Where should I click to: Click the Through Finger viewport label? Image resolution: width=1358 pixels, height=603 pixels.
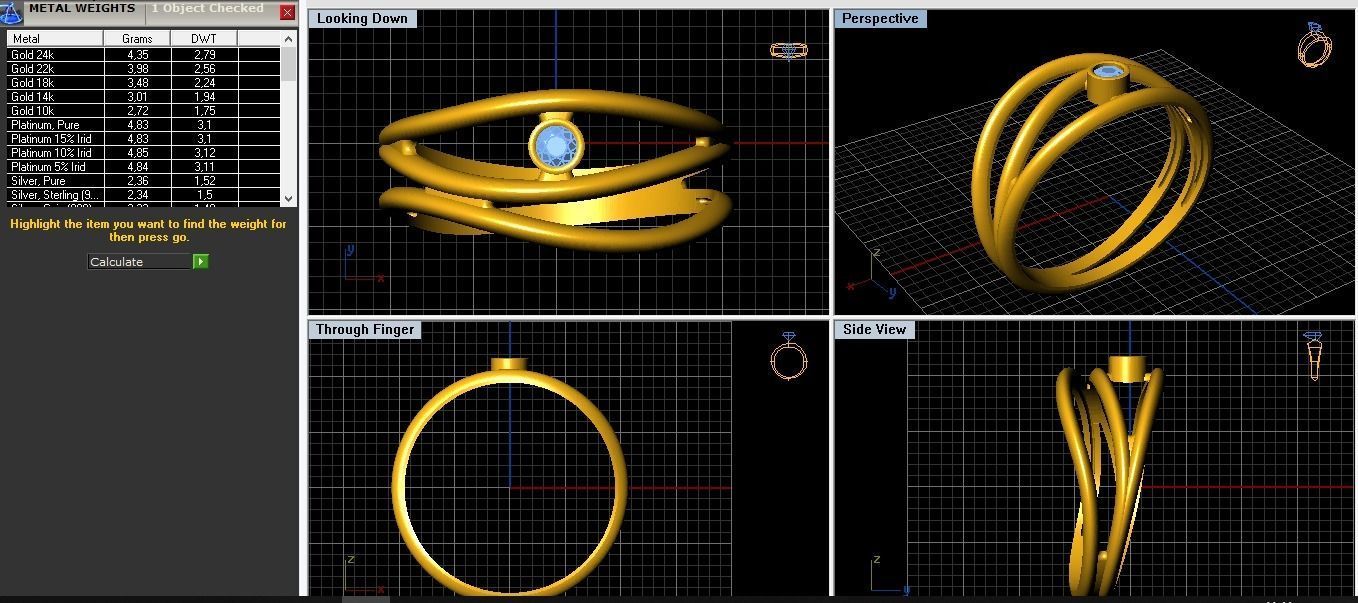coord(365,330)
